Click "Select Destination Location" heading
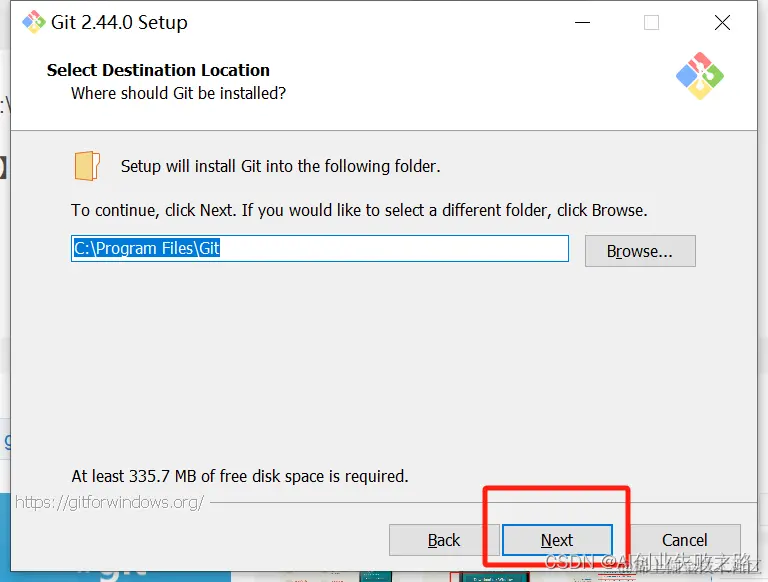Image resolution: width=768 pixels, height=582 pixels. coord(158,70)
